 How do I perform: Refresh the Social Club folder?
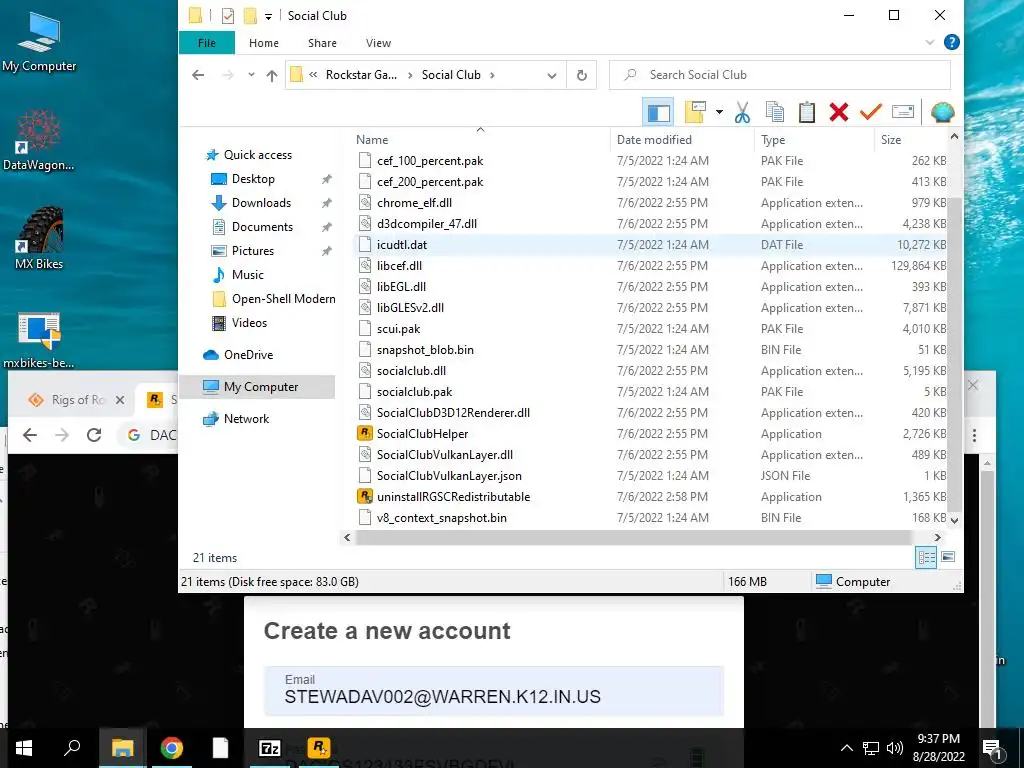pyautogui.click(x=581, y=75)
